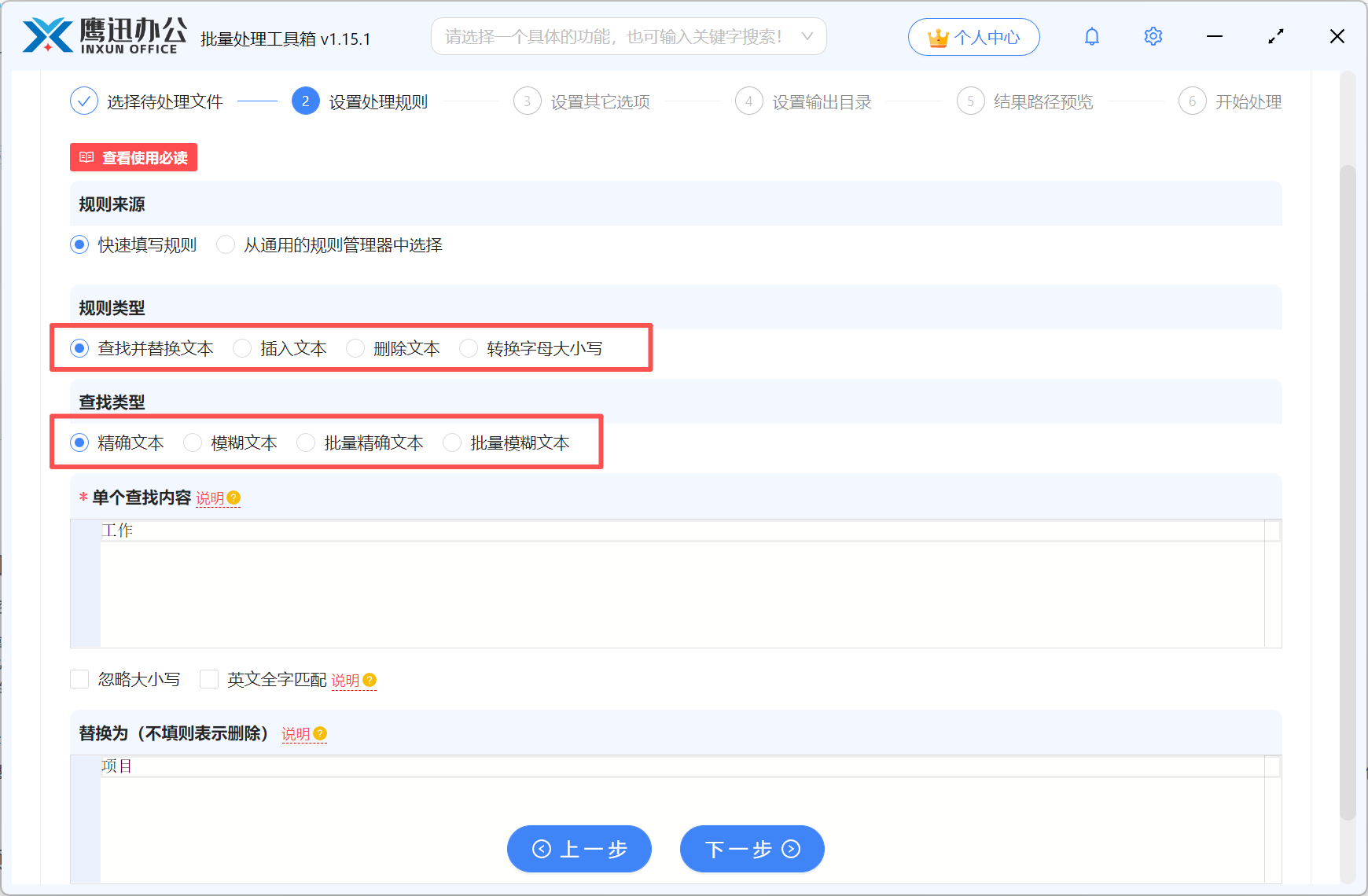The image size is (1368, 896).
Task: Open the function search dropdown arrow
Action: pyautogui.click(x=807, y=36)
